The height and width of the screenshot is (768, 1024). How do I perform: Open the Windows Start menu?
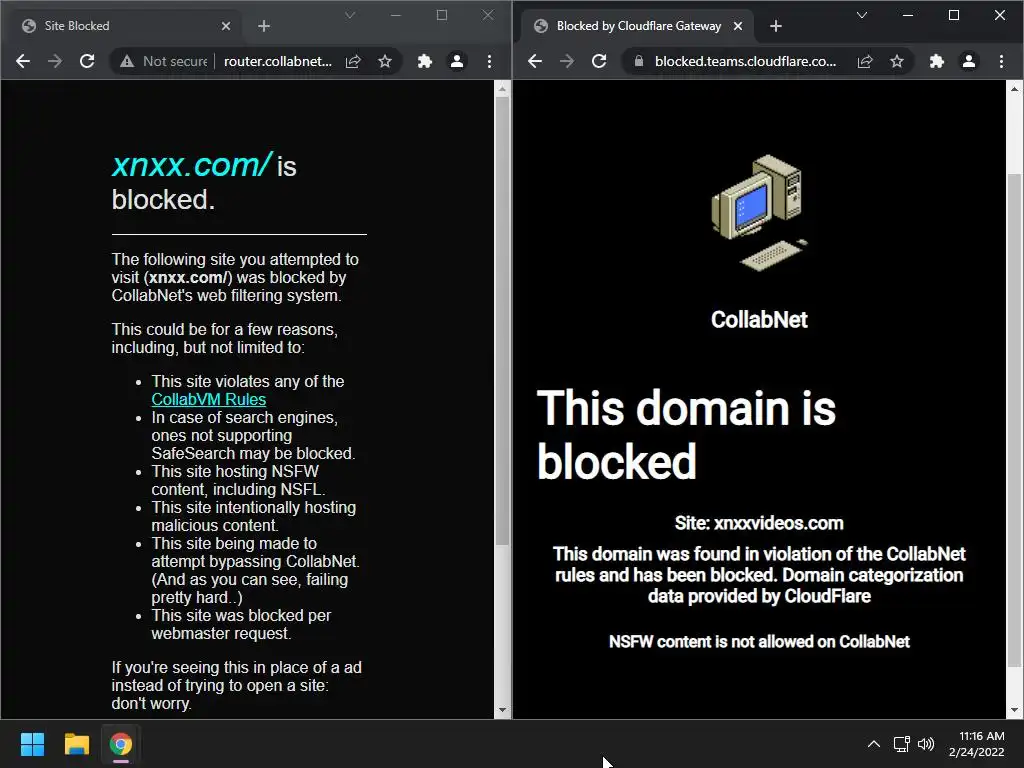[x=32, y=744]
